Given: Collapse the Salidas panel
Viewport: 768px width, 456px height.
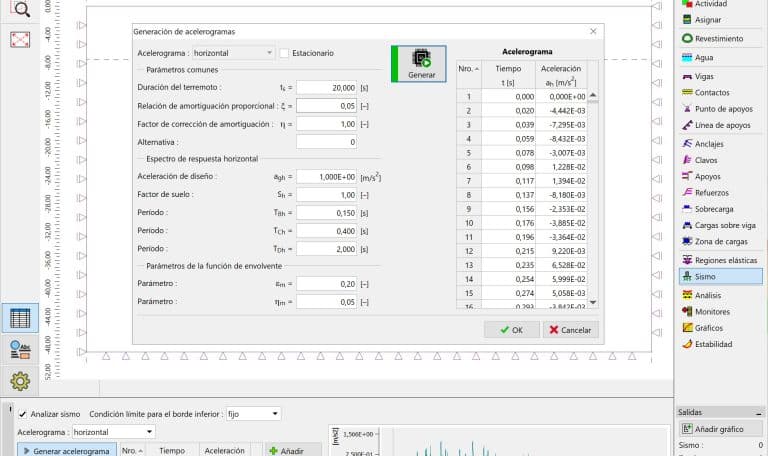Looking at the screenshot, I should click(759, 413).
